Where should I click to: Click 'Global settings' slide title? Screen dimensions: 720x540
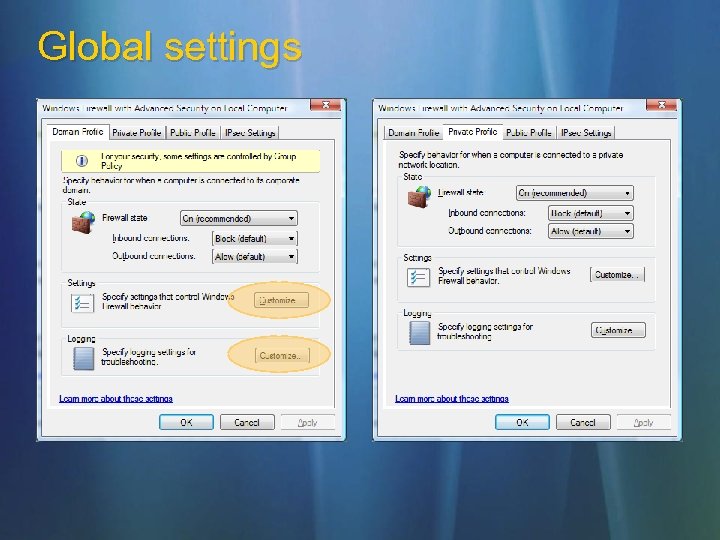coord(169,46)
